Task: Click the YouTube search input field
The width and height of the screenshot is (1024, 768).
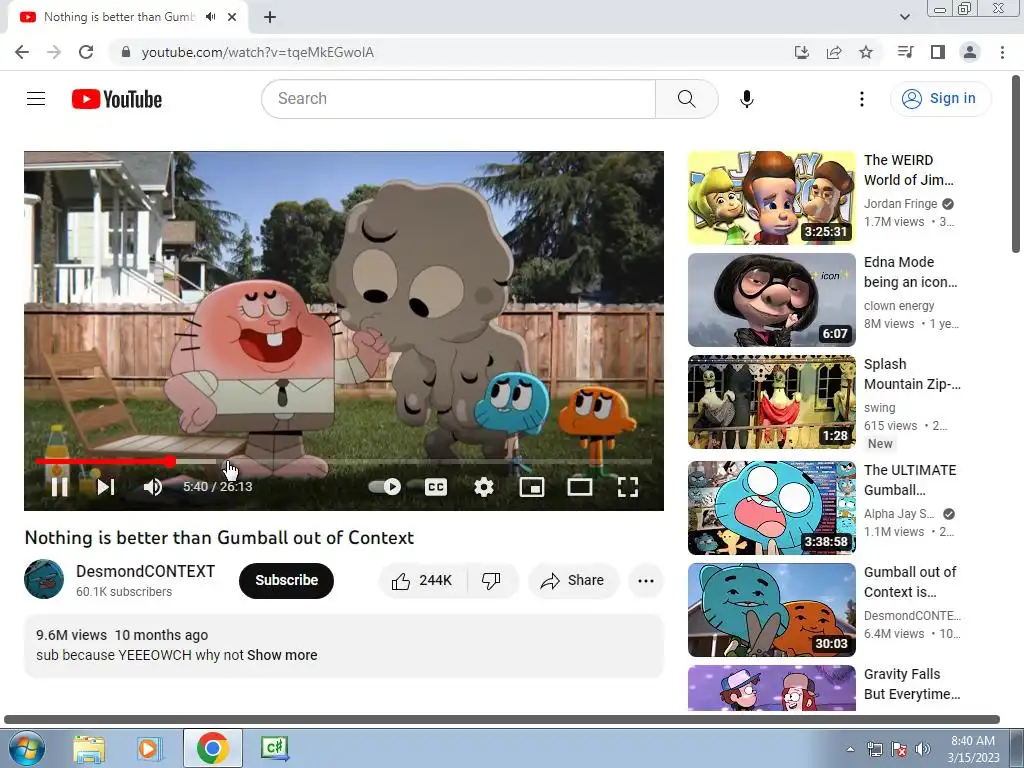Action: click(458, 99)
